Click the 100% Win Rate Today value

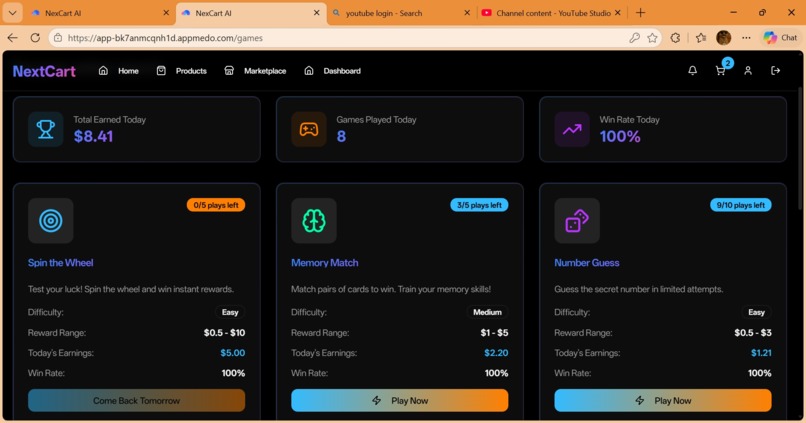[x=620, y=136]
